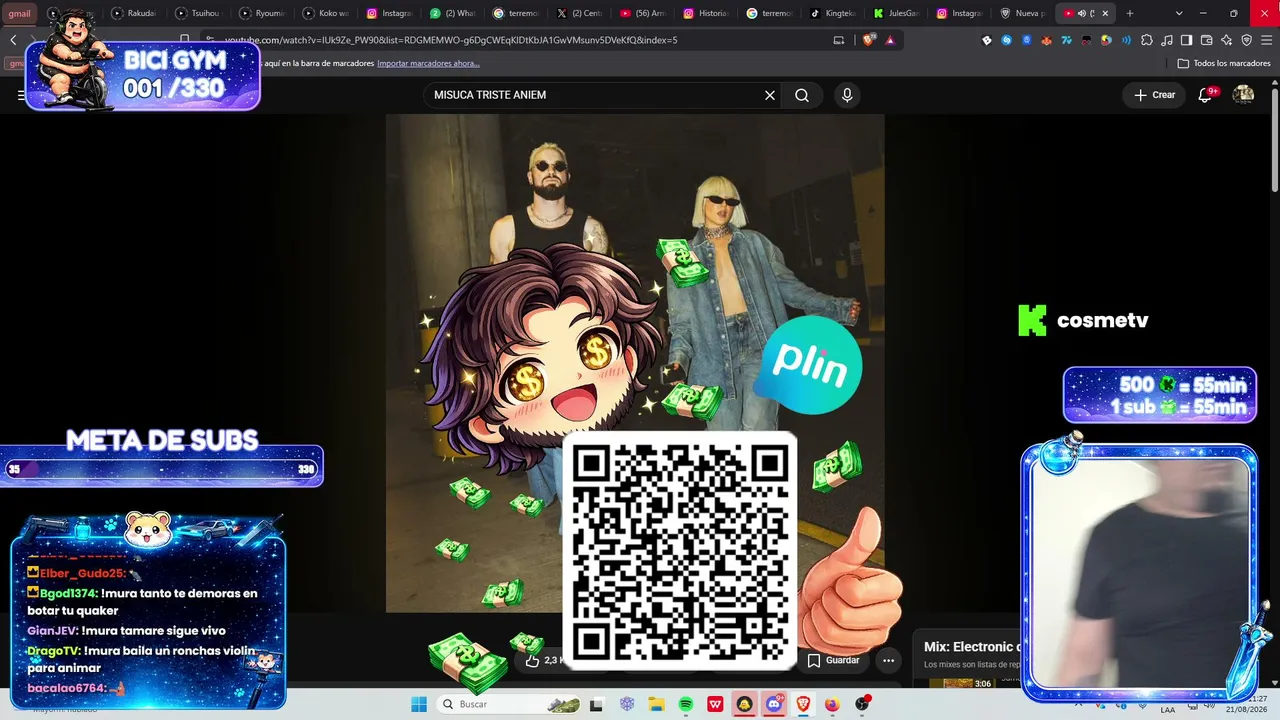The image size is (1280, 720).
Task: Go back with the browser back arrow
Action: click(x=13, y=40)
